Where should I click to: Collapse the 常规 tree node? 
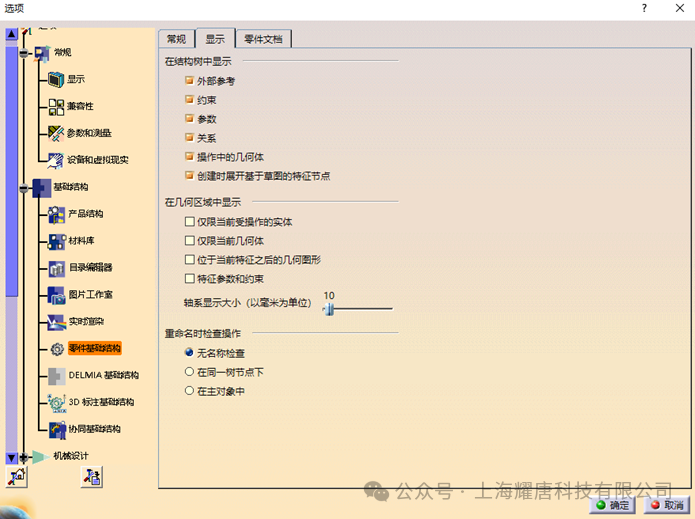pos(24,52)
